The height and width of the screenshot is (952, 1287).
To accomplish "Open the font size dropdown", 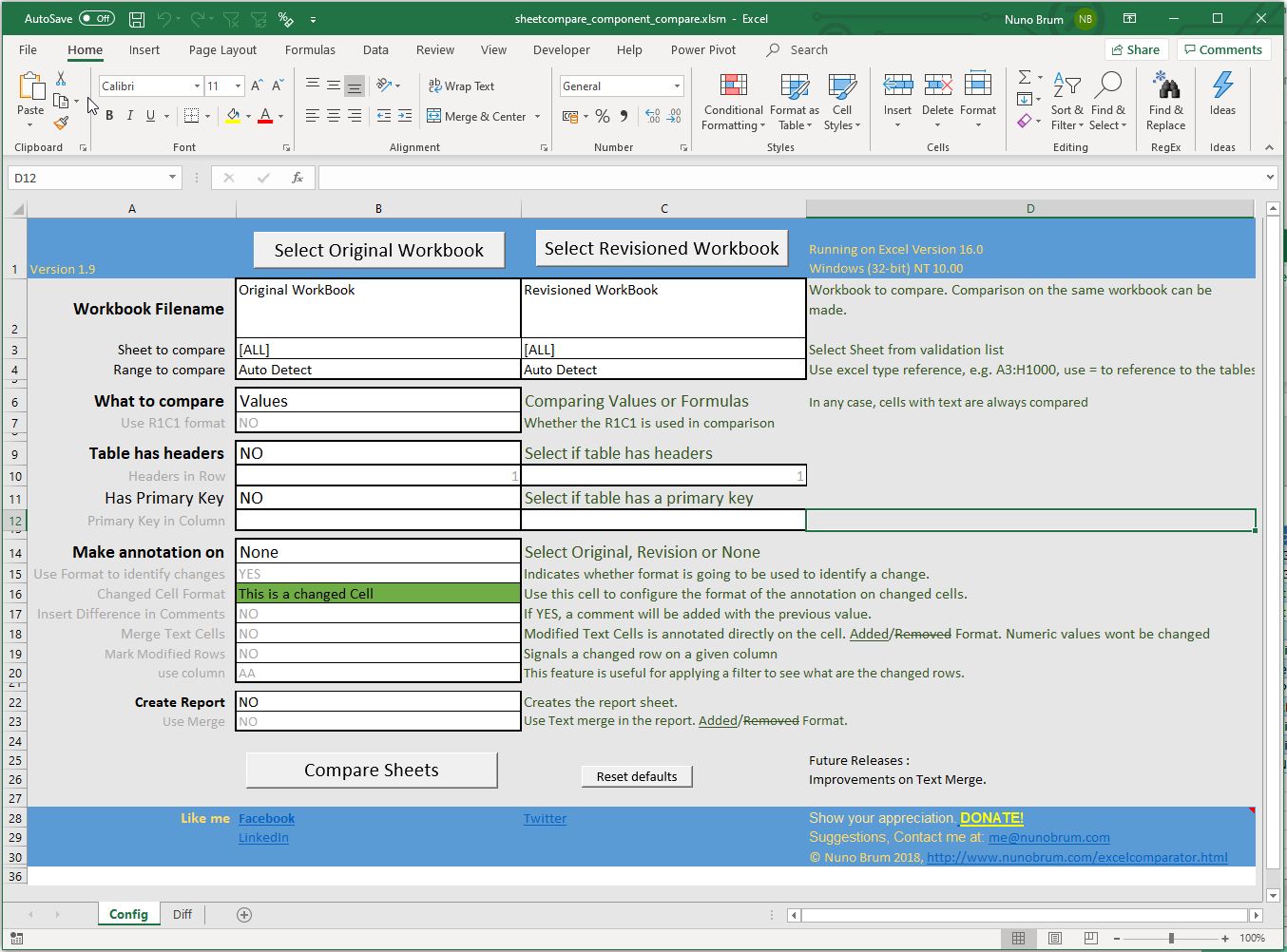I will click(238, 86).
